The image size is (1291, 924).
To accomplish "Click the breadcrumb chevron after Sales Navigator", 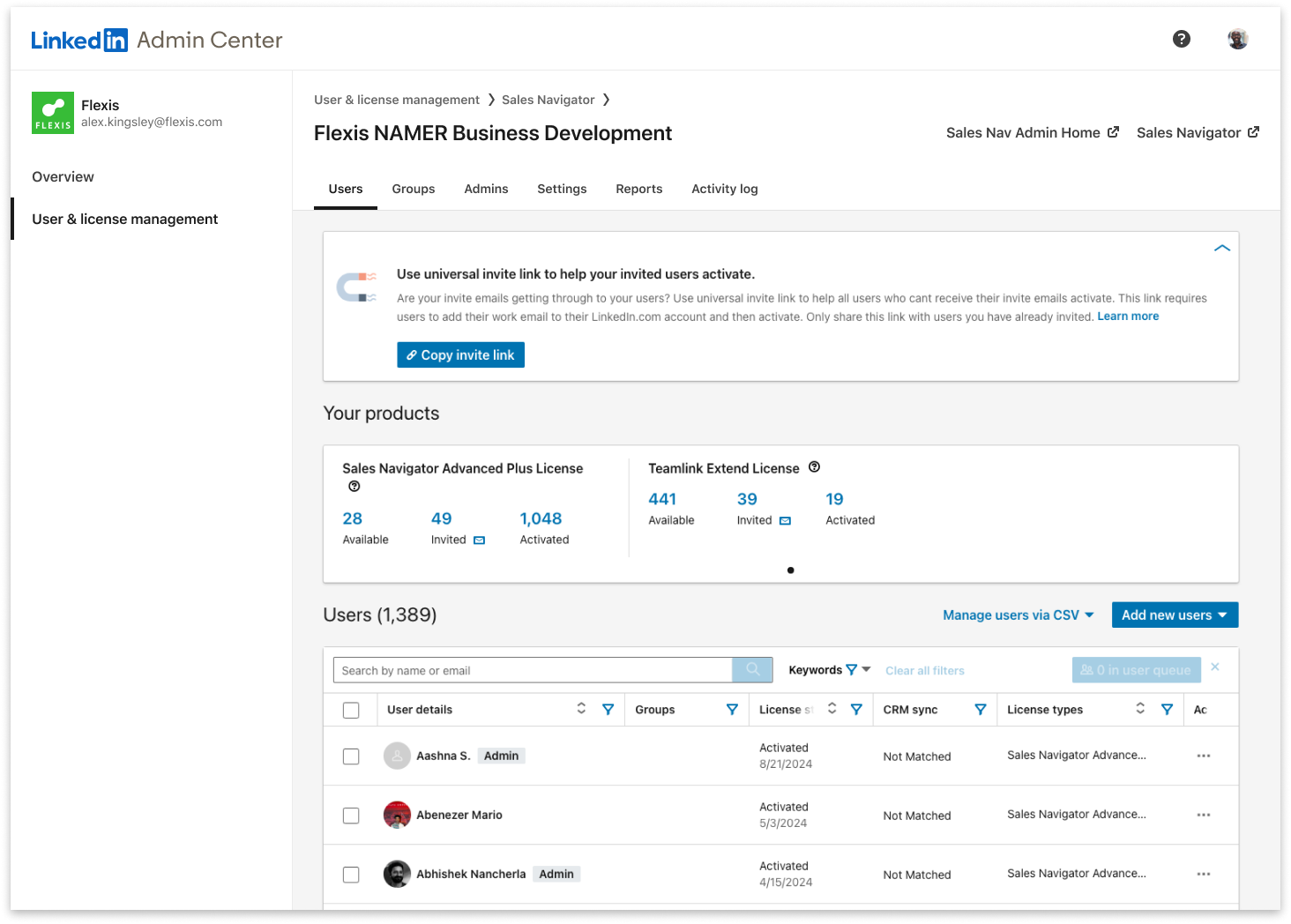I will pos(606,100).
